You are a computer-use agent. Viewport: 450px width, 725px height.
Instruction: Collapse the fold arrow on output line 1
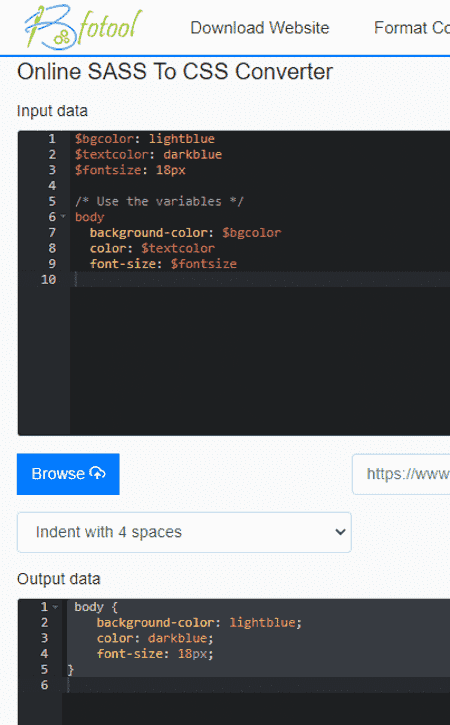coord(55,607)
